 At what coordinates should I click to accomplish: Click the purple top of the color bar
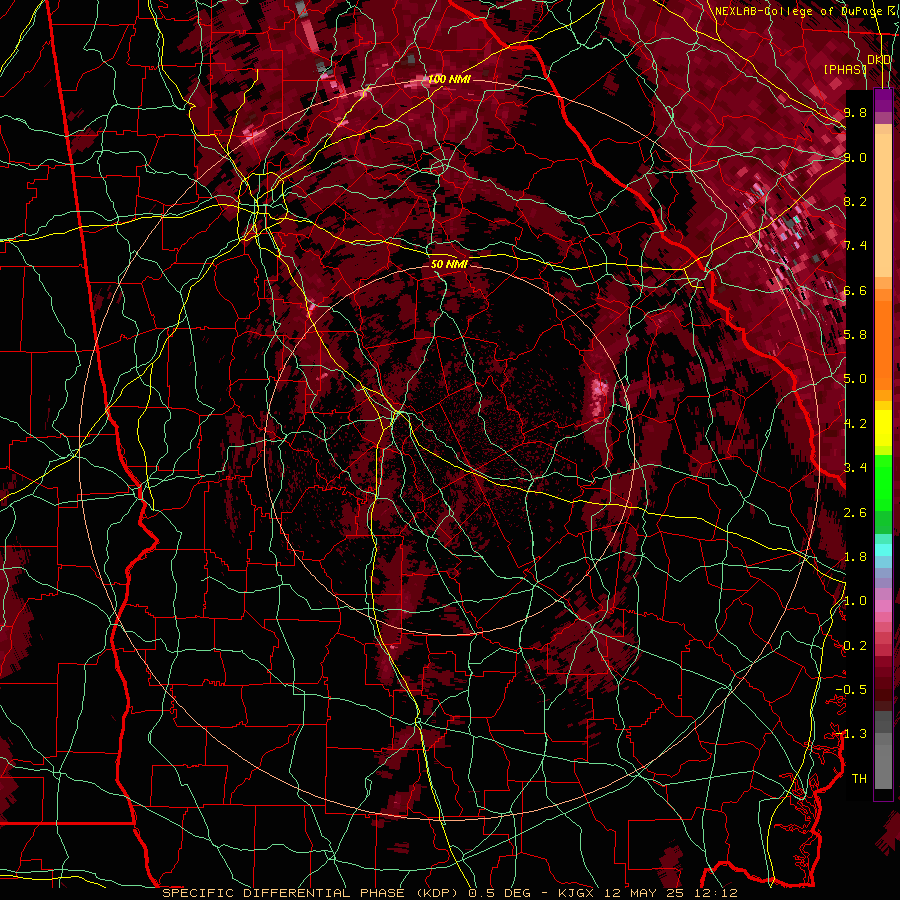883,100
